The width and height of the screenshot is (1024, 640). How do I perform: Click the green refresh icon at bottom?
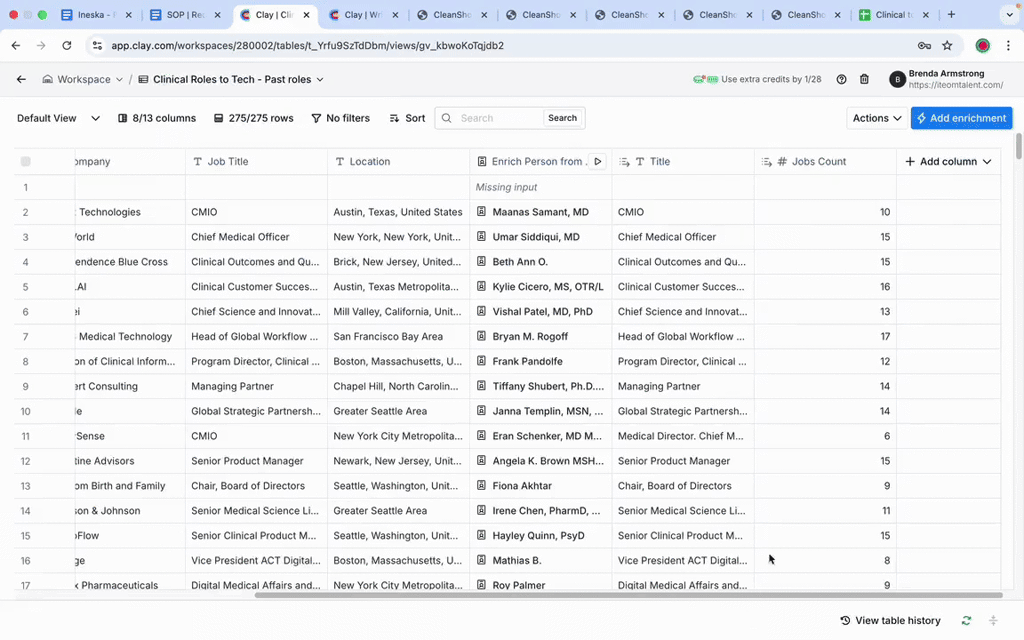tap(966, 621)
